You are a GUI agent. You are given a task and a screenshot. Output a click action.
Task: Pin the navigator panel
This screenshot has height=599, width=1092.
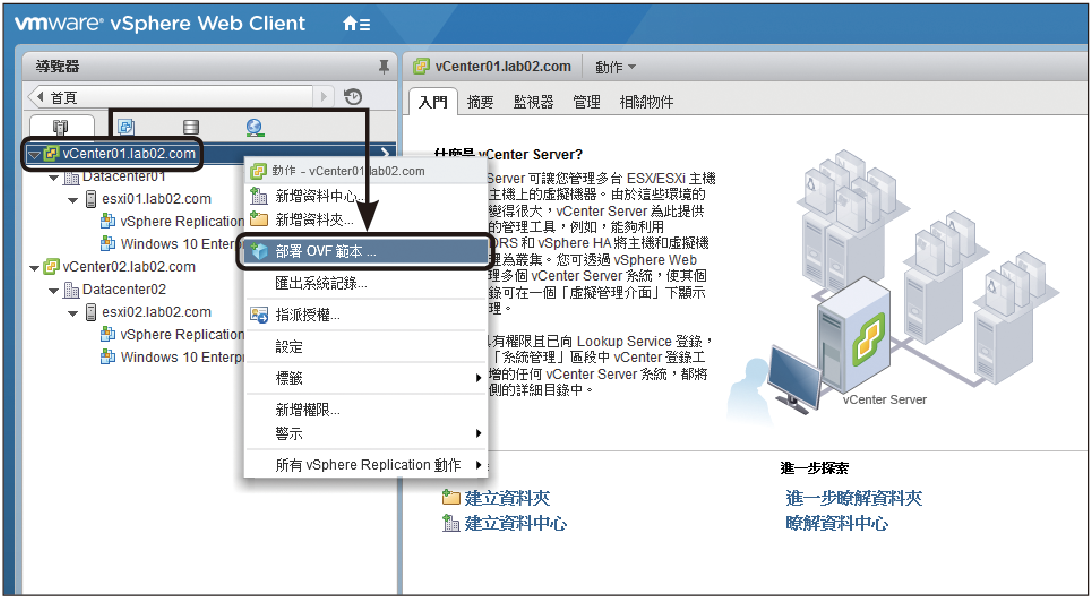(x=383, y=67)
